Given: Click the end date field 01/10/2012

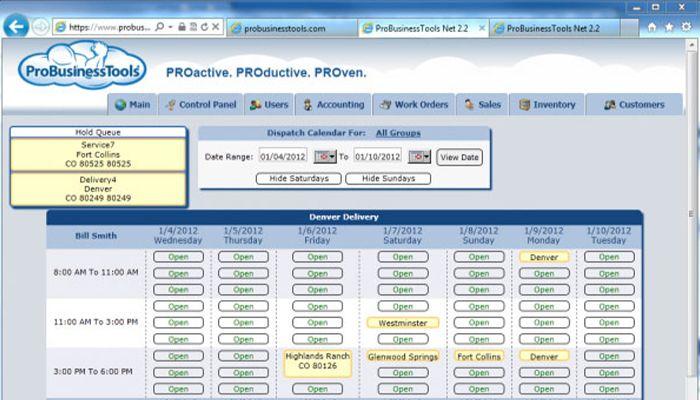Looking at the screenshot, I should tap(377, 157).
